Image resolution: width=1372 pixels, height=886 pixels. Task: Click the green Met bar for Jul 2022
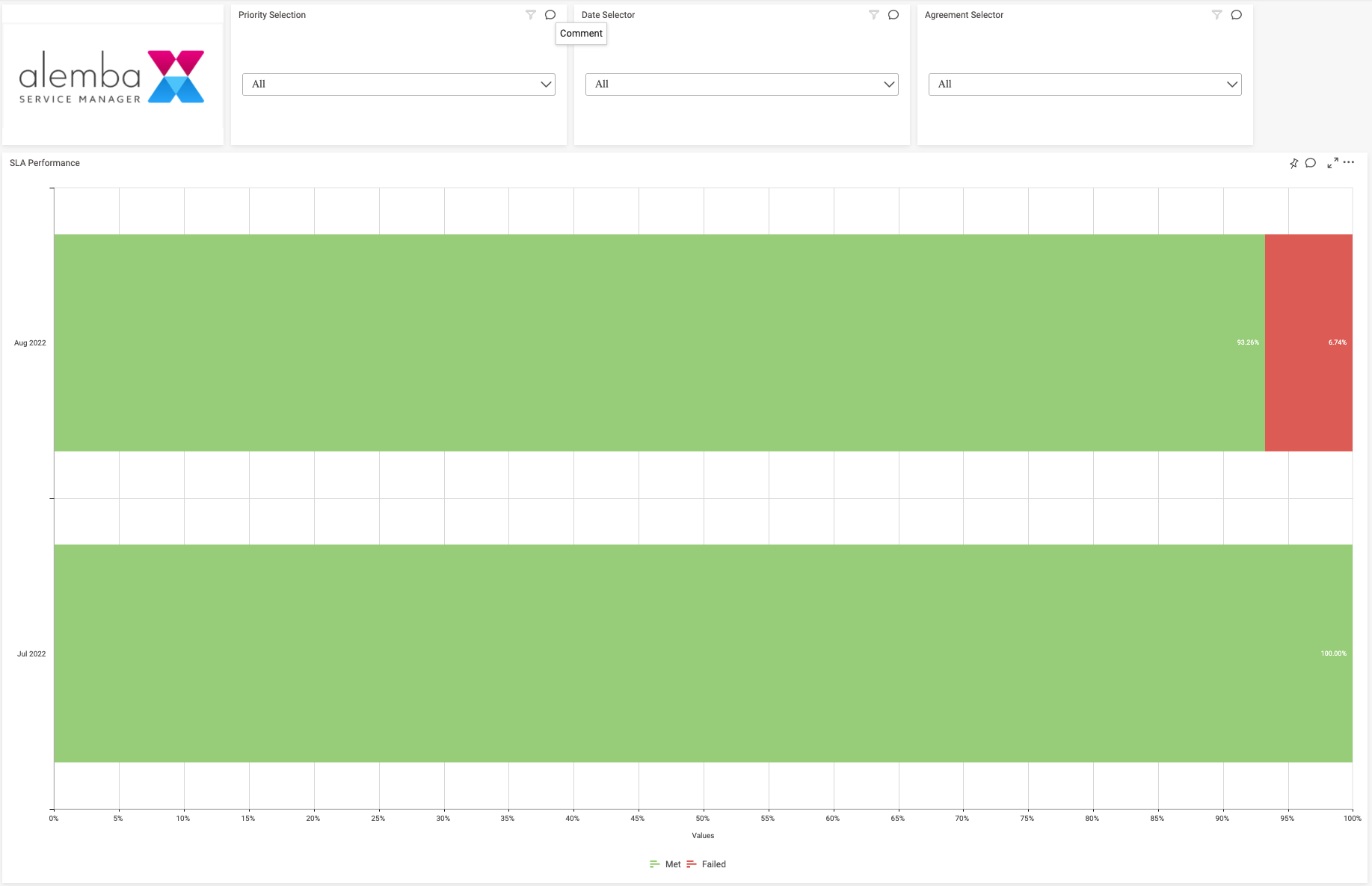click(x=703, y=653)
